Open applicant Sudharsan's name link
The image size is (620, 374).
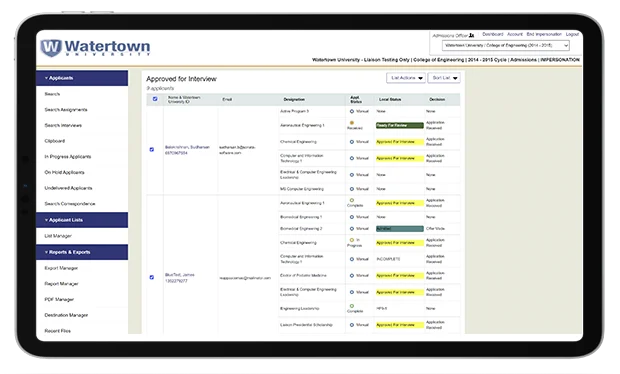tap(187, 147)
